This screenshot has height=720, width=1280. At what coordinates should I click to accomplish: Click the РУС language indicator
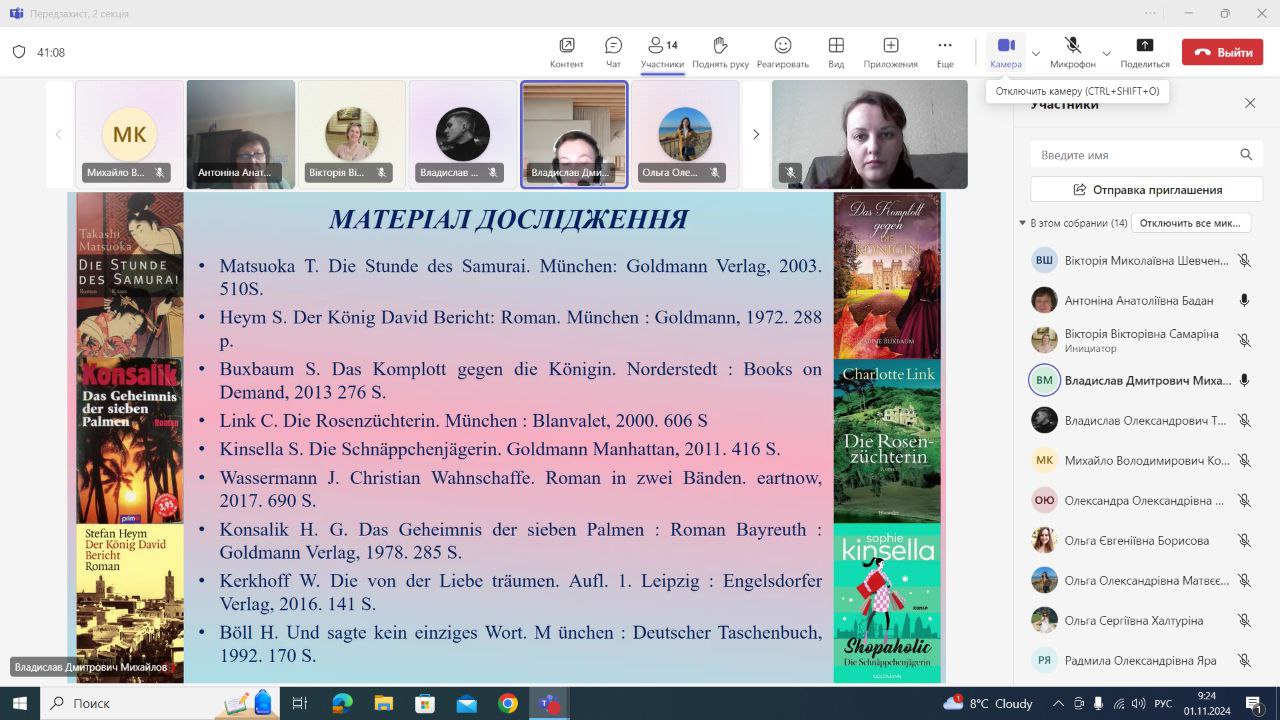[1163, 703]
